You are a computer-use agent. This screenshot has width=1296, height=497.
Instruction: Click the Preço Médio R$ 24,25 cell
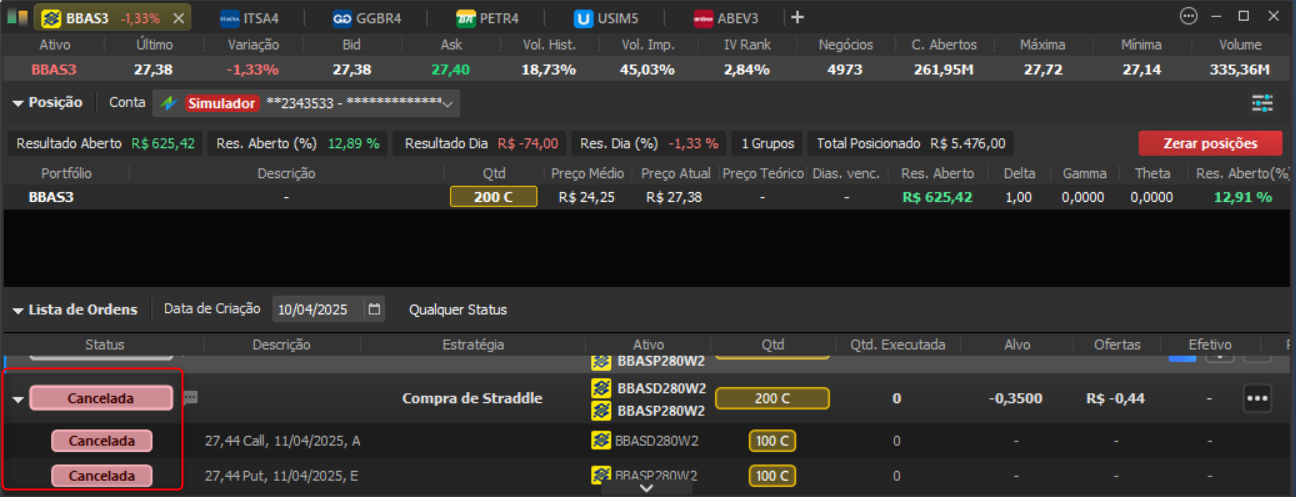(x=586, y=197)
